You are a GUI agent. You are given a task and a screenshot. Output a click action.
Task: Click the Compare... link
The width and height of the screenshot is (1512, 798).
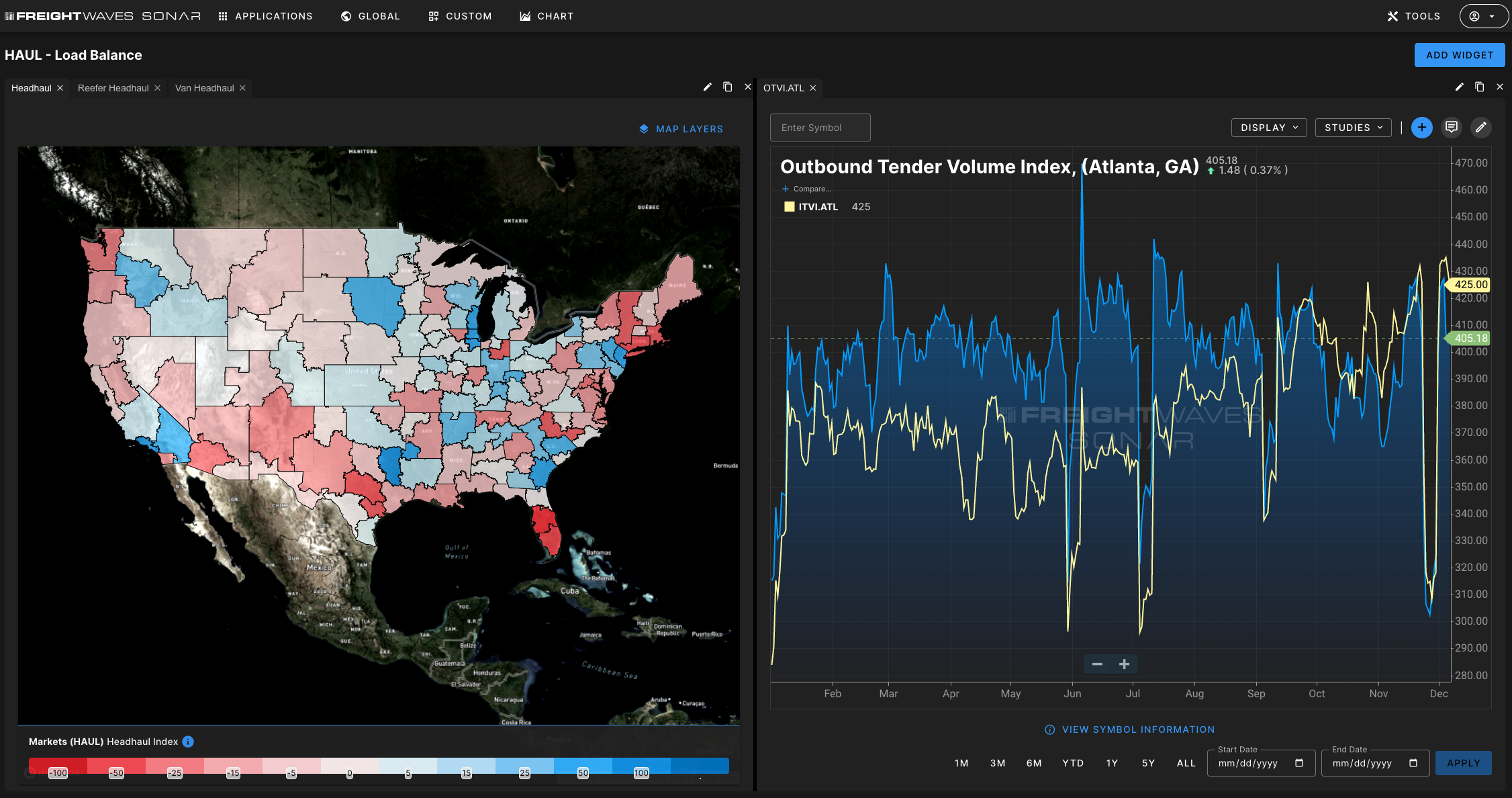806,189
